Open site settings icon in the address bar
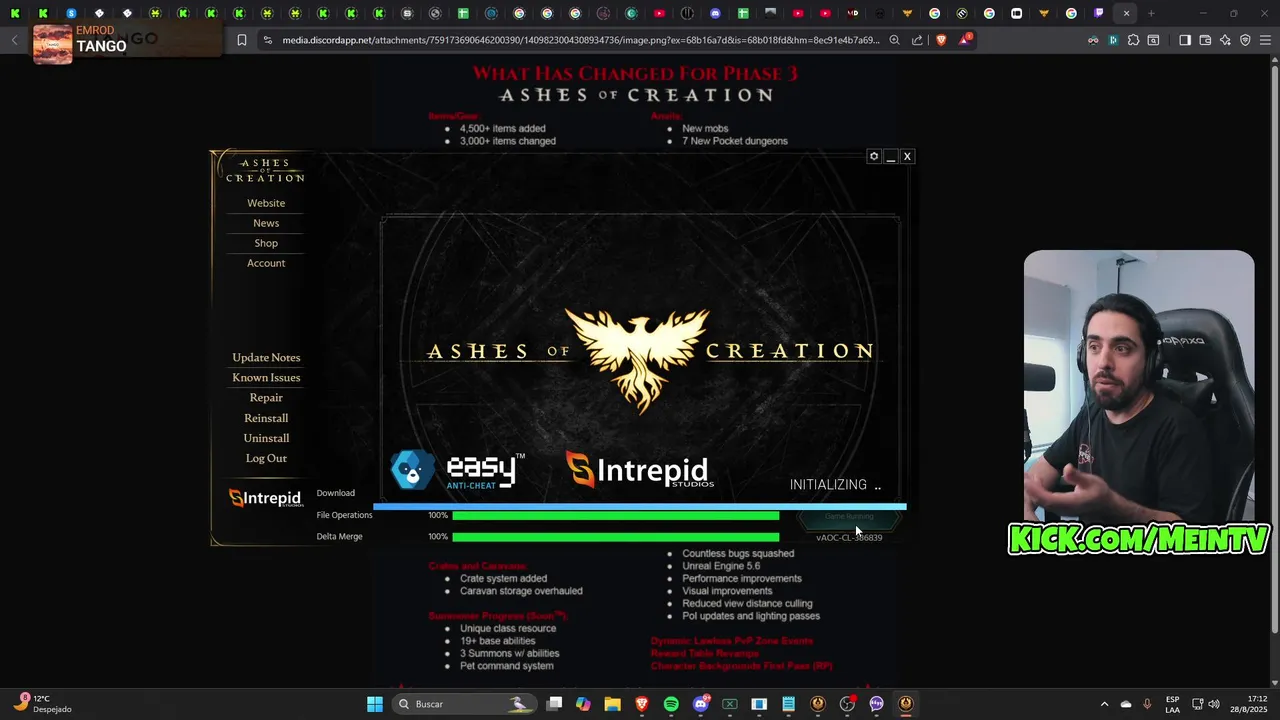The image size is (1280, 720). [267, 40]
